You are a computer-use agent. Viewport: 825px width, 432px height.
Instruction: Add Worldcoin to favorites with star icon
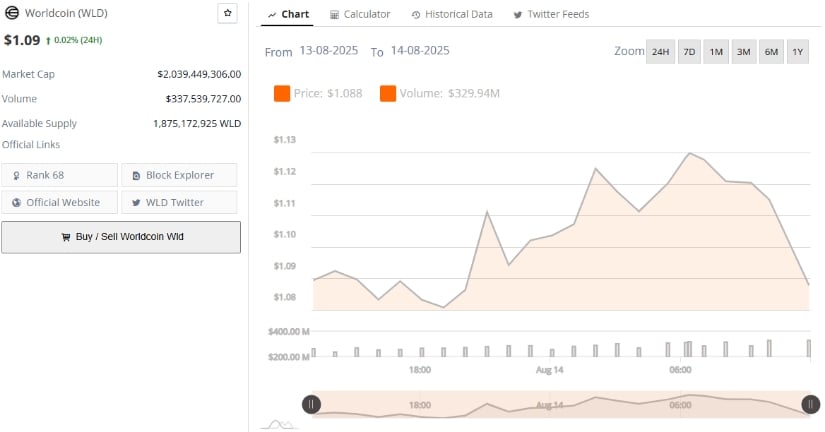(227, 13)
